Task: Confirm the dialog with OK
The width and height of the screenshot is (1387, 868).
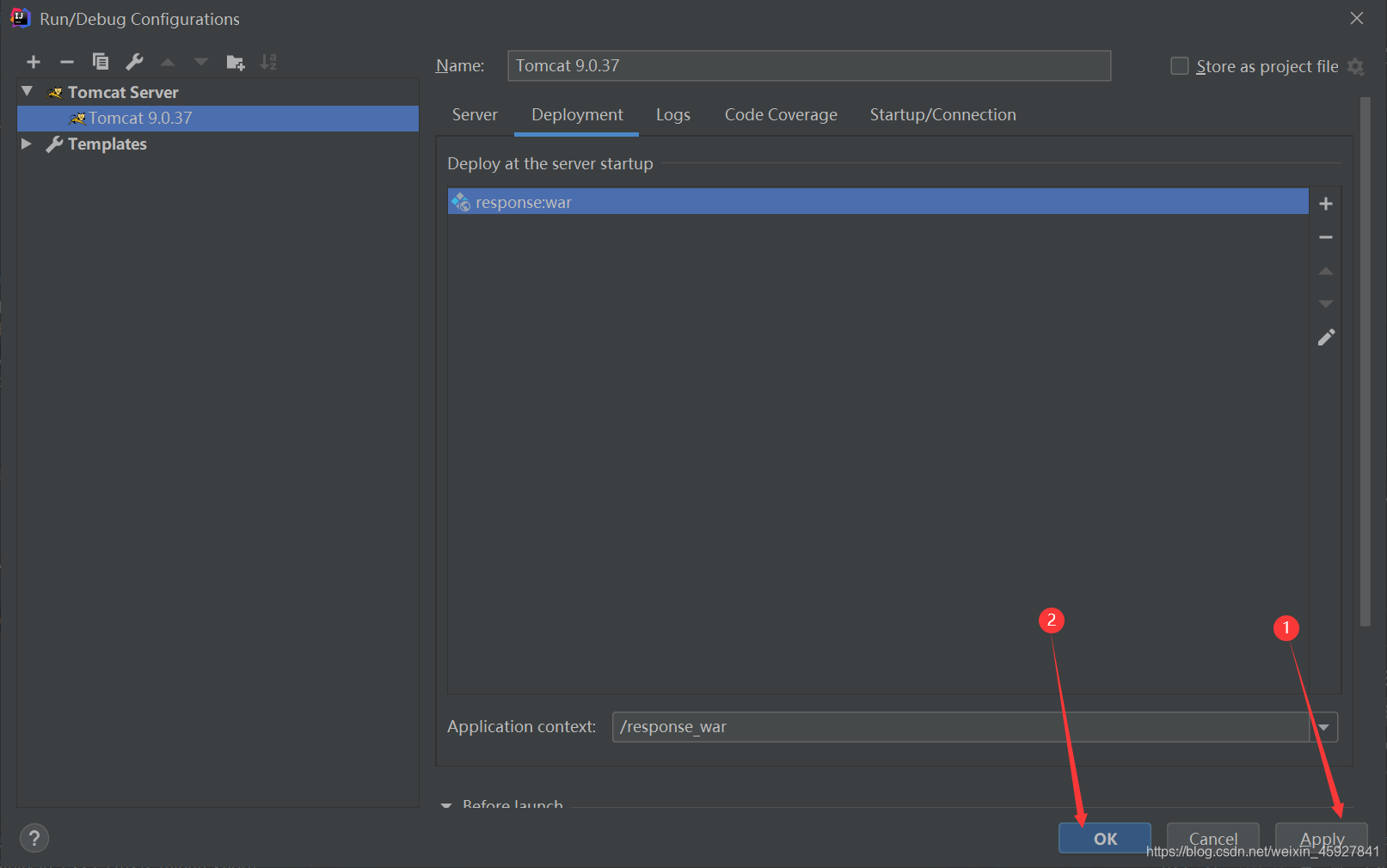Action: coord(1105,838)
